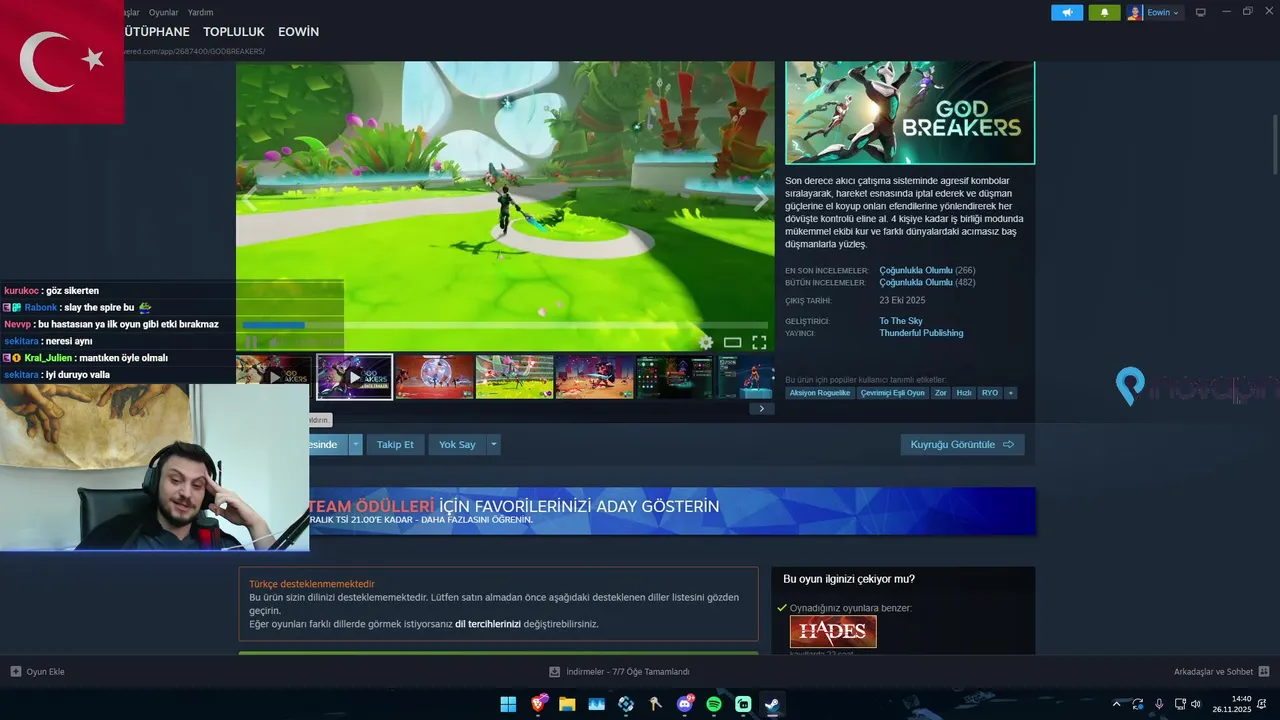
Task: Go to the EOWIN profile tab
Action: [298, 32]
